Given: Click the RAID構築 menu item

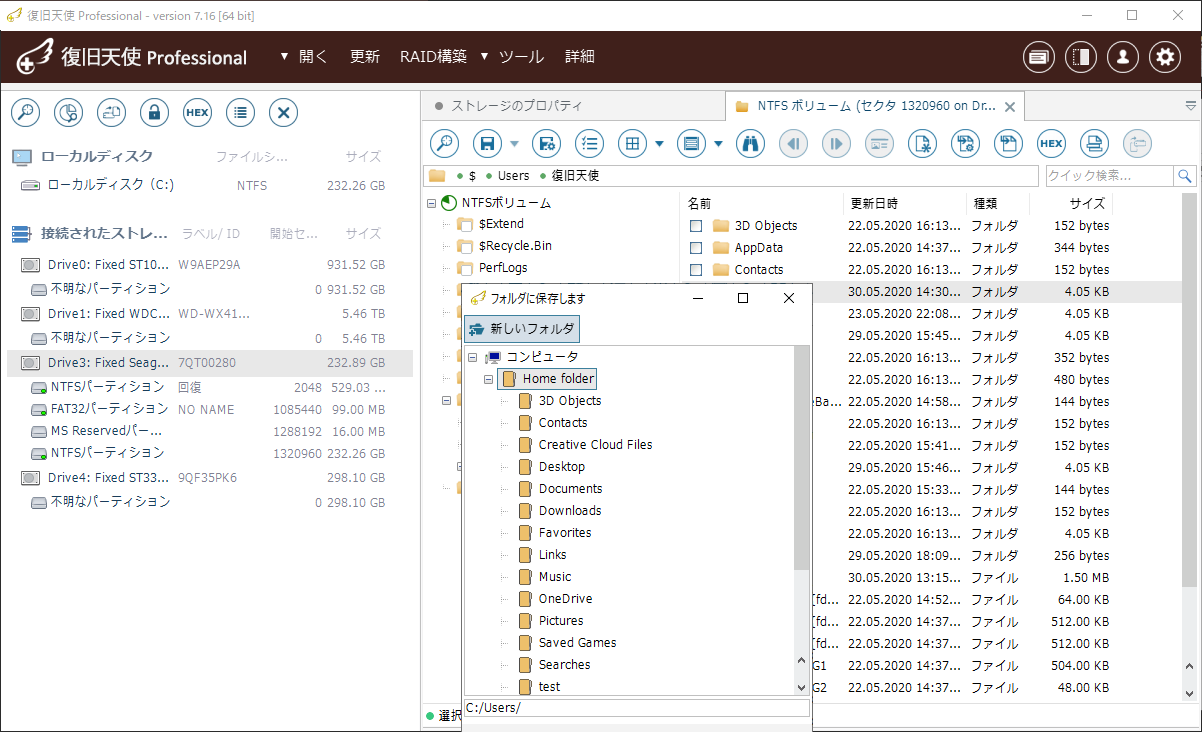Looking at the screenshot, I should tap(433, 57).
